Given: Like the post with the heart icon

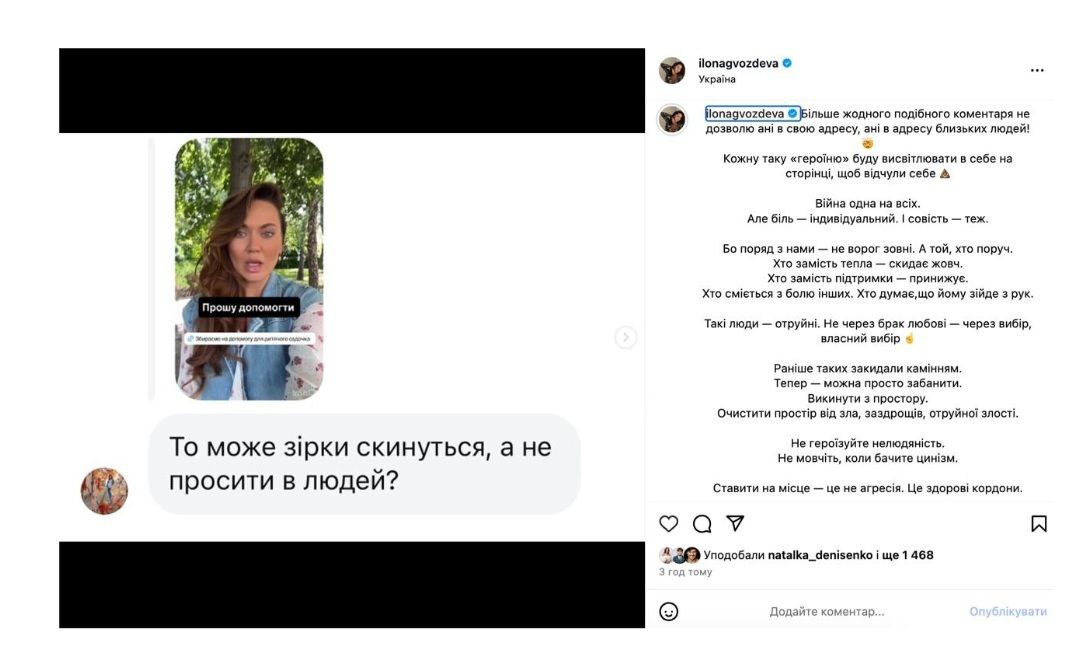Looking at the screenshot, I should click(x=668, y=524).
